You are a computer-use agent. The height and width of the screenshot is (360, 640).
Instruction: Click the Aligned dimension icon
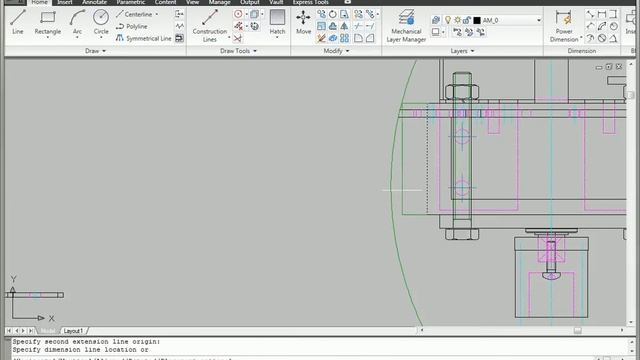[590, 14]
